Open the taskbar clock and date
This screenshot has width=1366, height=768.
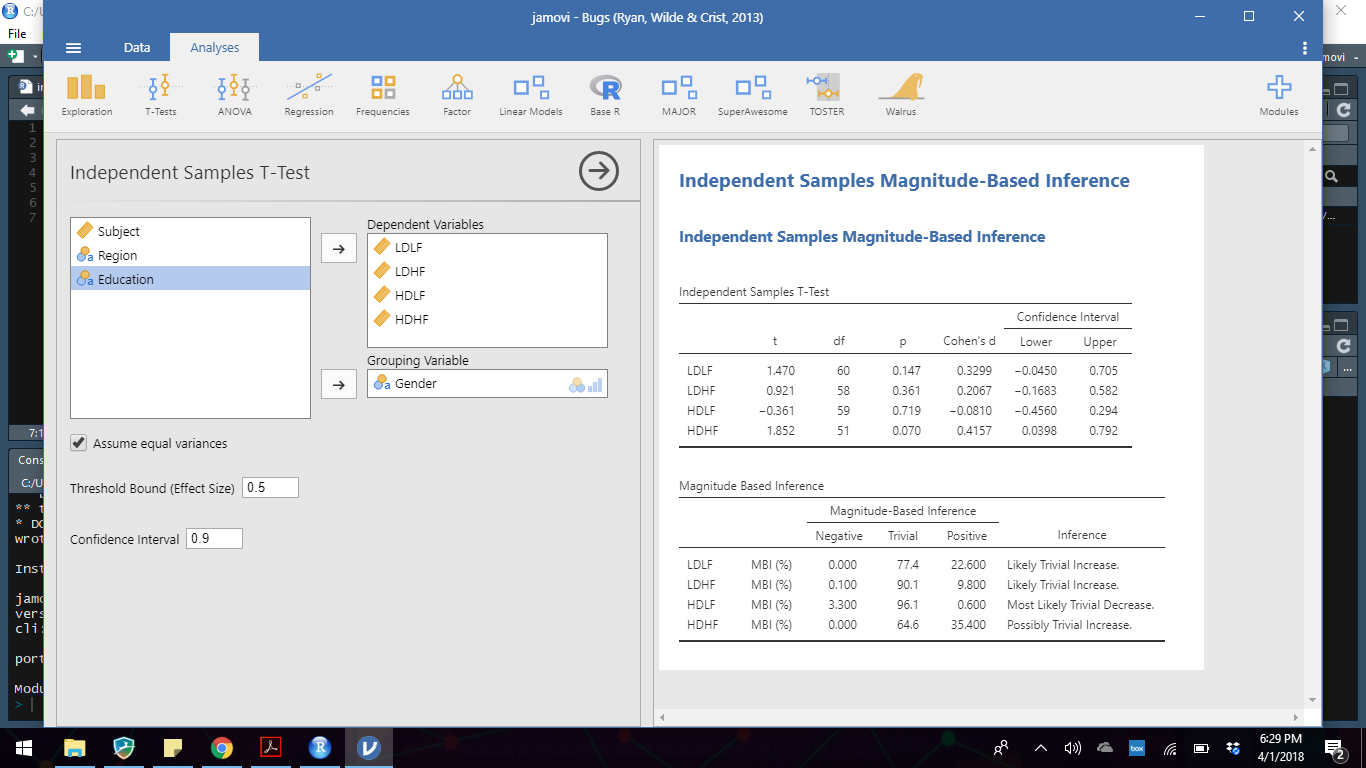[1280, 747]
